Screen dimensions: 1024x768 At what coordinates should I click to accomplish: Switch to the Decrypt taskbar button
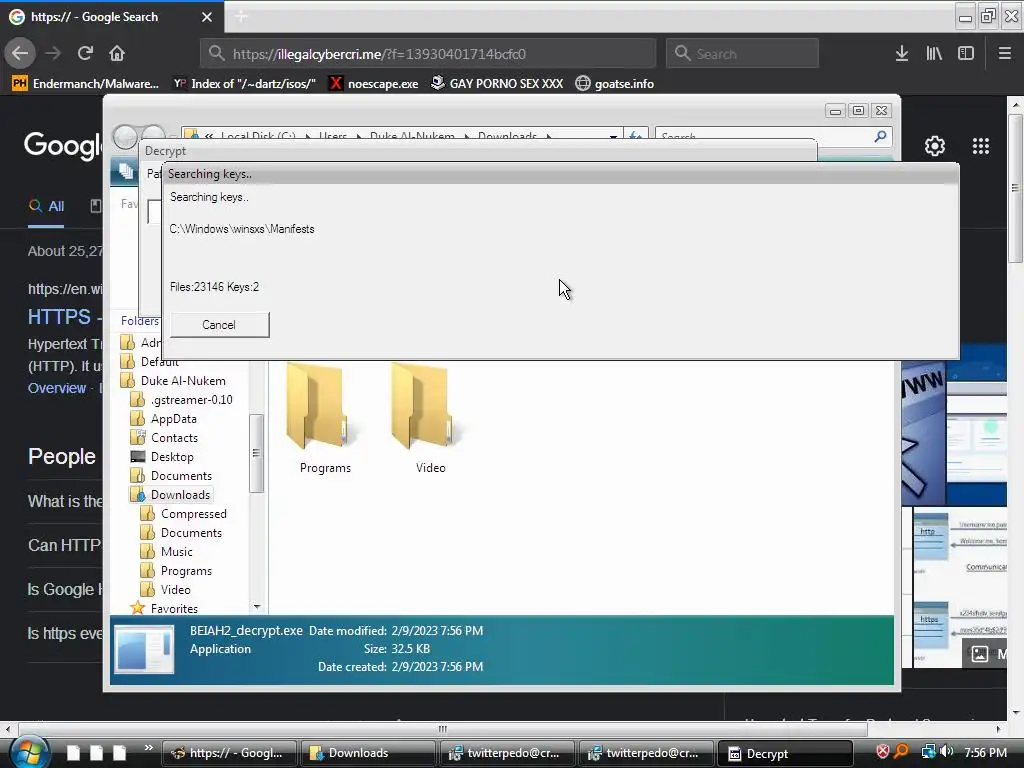pos(786,753)
